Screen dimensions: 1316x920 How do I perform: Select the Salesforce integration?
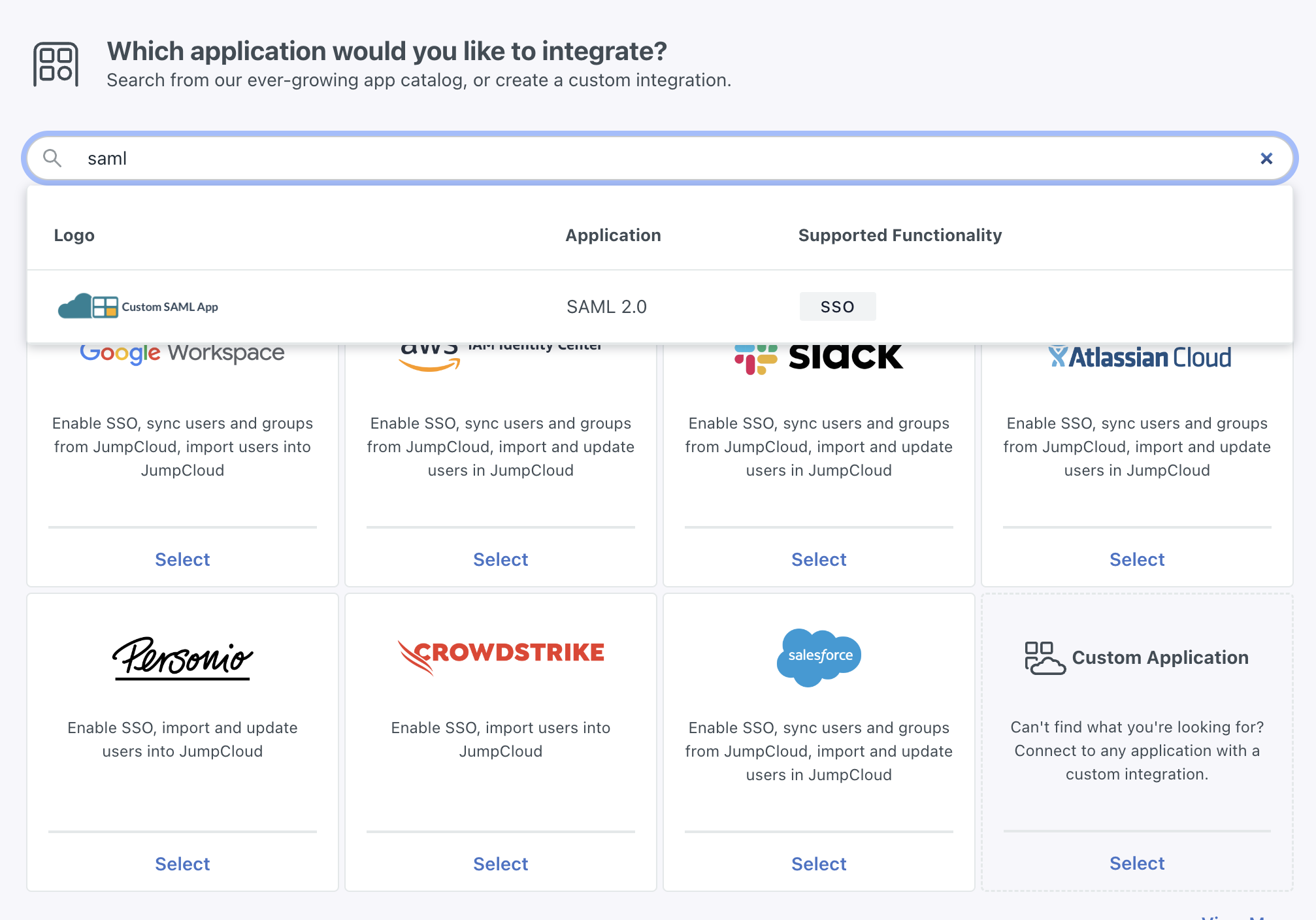(x=819, y=863)
